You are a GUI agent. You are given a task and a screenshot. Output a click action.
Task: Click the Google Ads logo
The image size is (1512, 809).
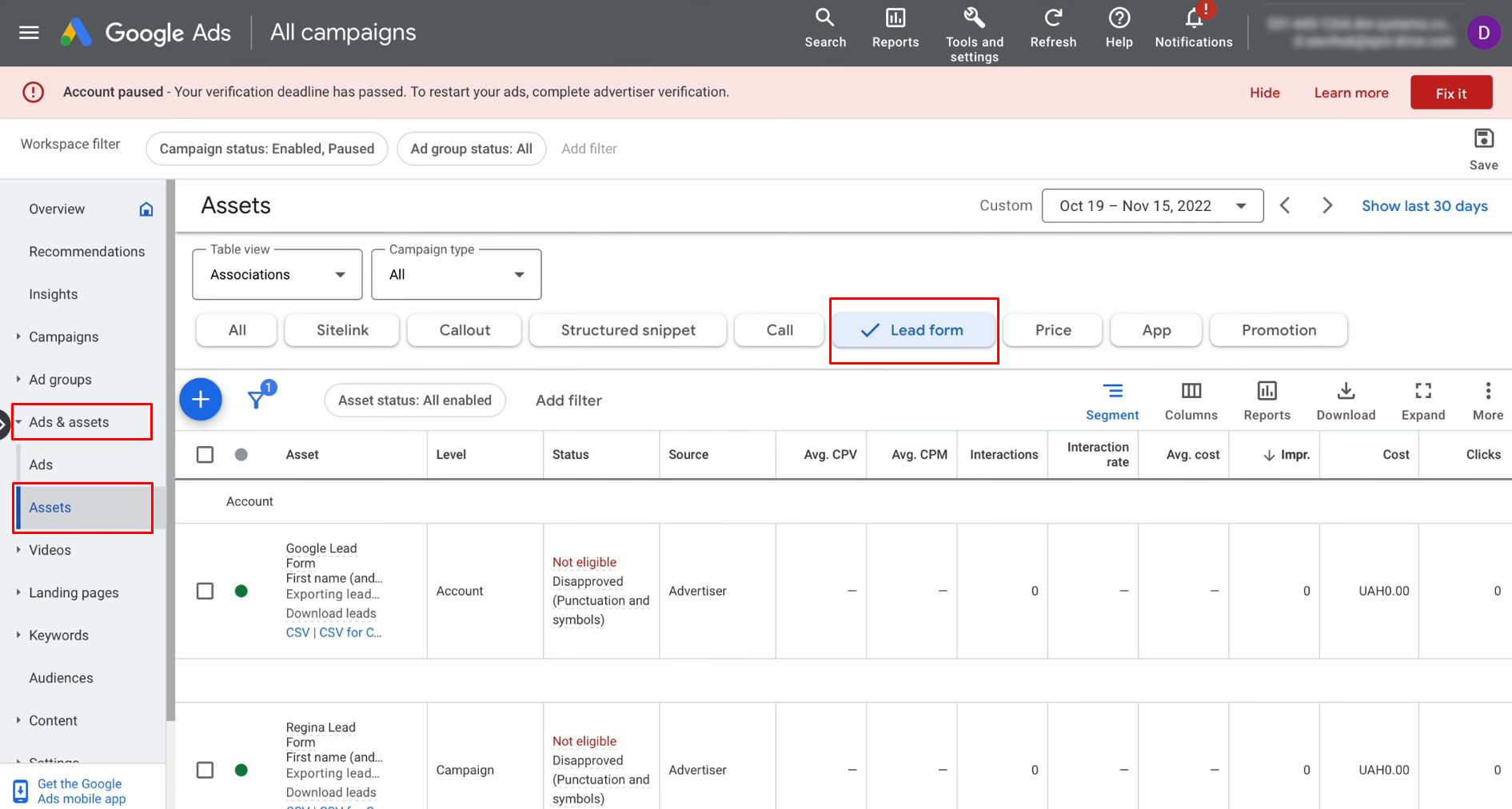pos(77,33)
